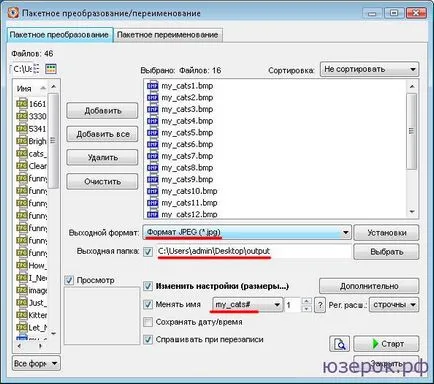Click the file icon for 3330
Viewport: 434px width, 384px height.
pos(22,116)
